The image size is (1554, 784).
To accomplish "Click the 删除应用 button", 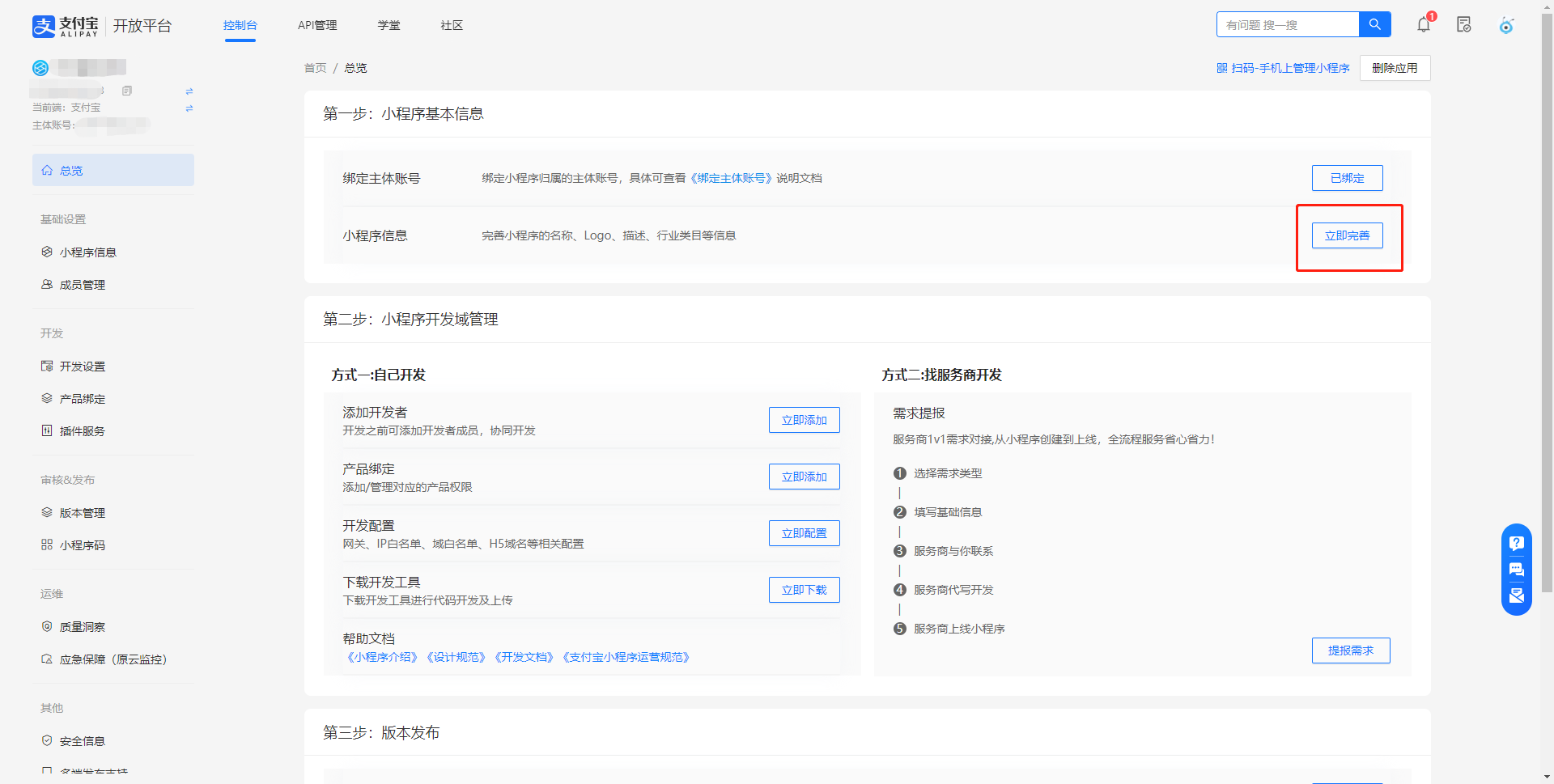I will [x=1395, y=68].
